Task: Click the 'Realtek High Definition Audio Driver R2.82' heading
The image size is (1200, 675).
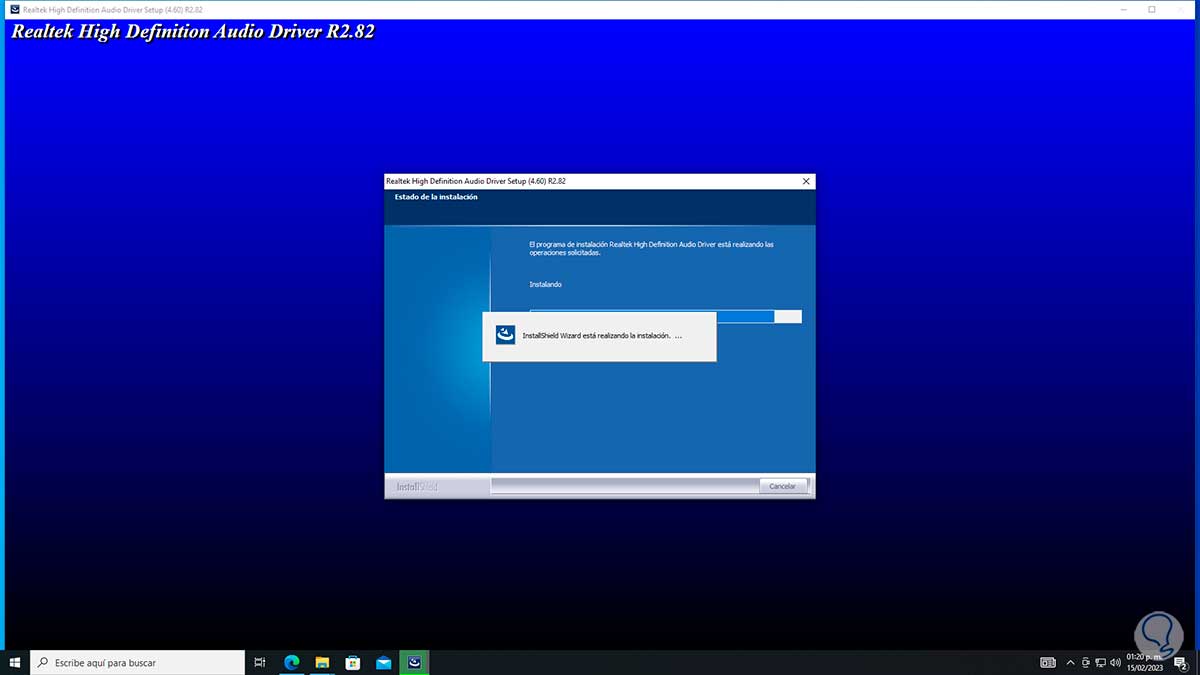Action: click(192, 31)
